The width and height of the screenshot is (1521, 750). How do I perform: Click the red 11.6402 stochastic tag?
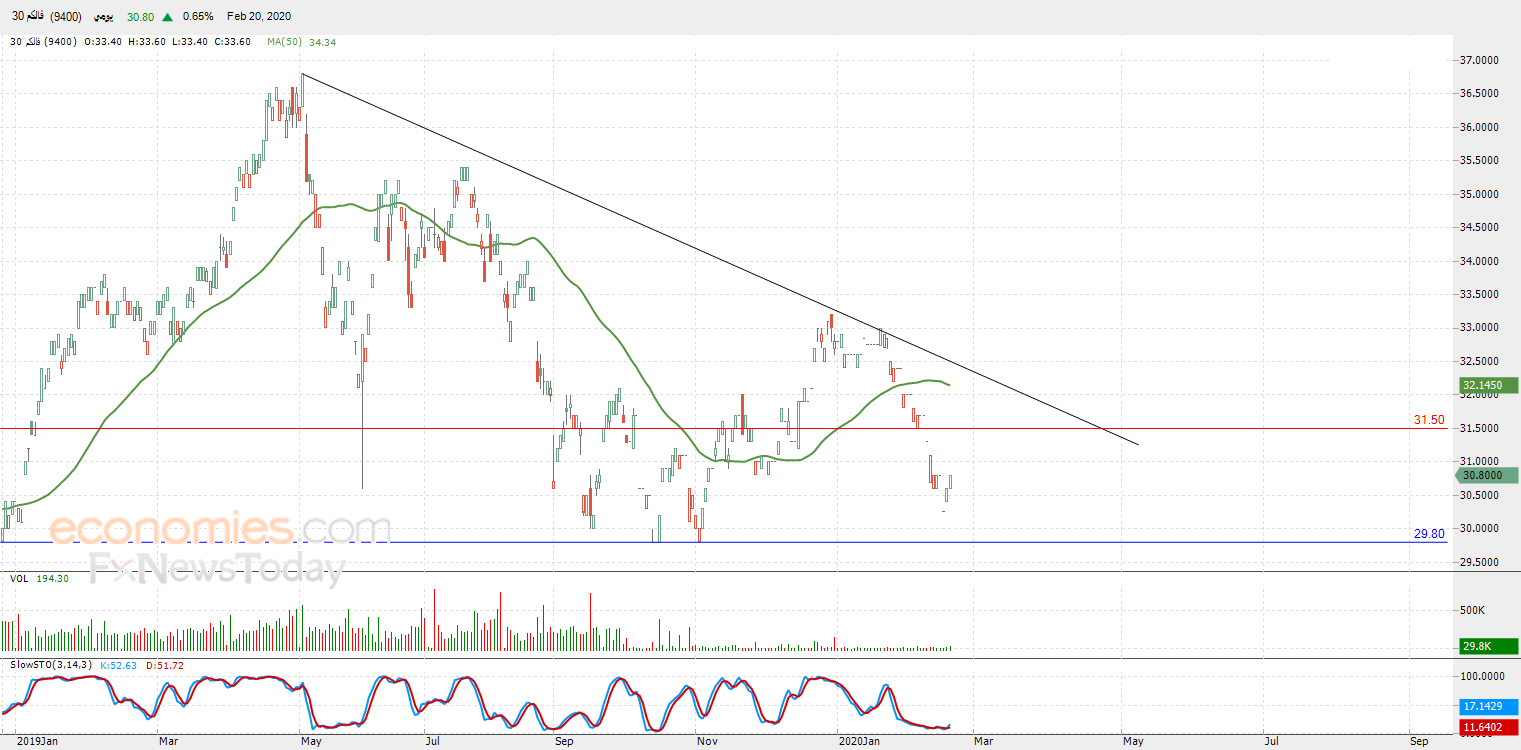point(1488,727)
